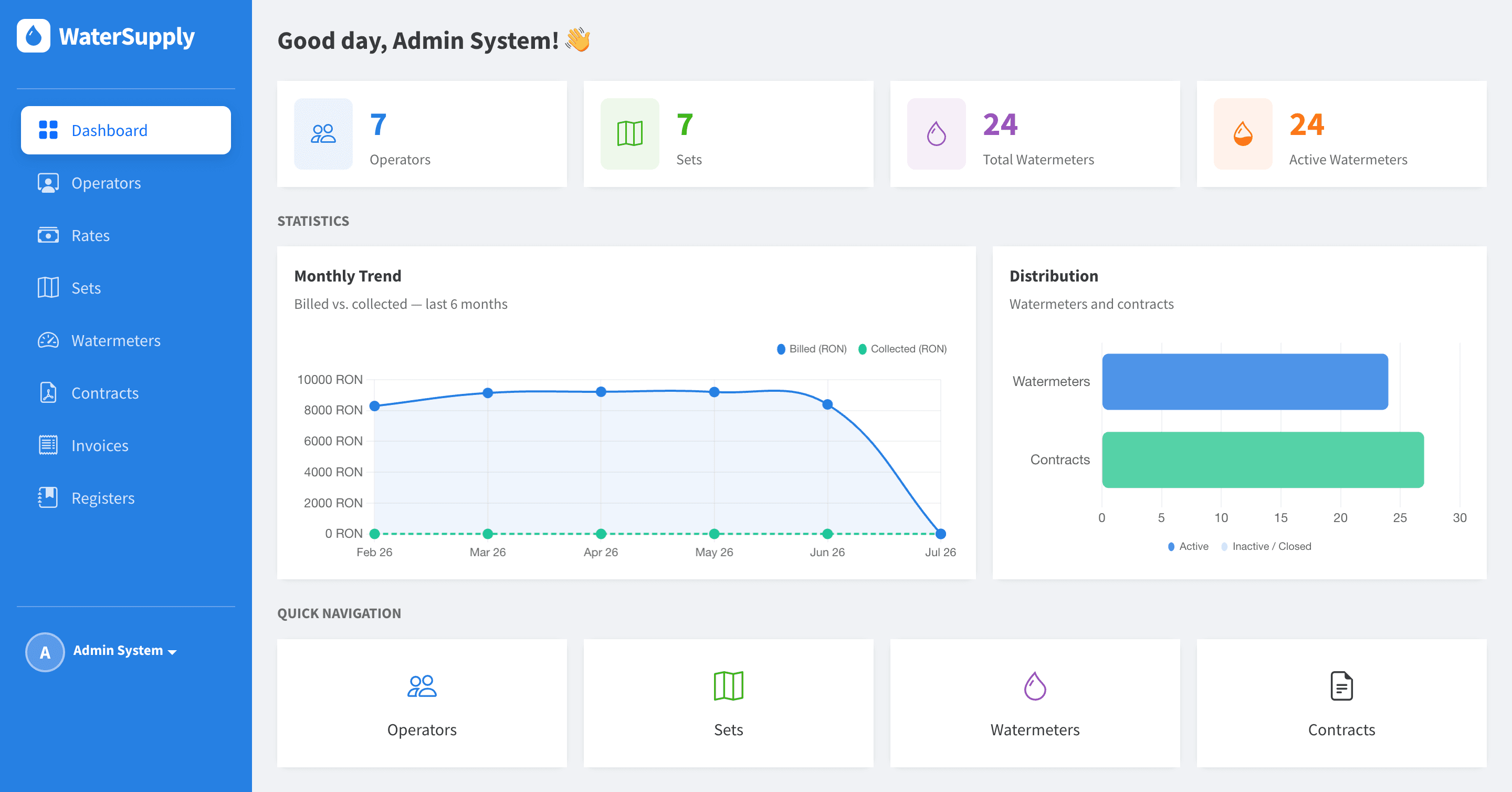Click the blue Watermeters distribution bar
Screen dimensions: 1512x792
[1245, 382]
